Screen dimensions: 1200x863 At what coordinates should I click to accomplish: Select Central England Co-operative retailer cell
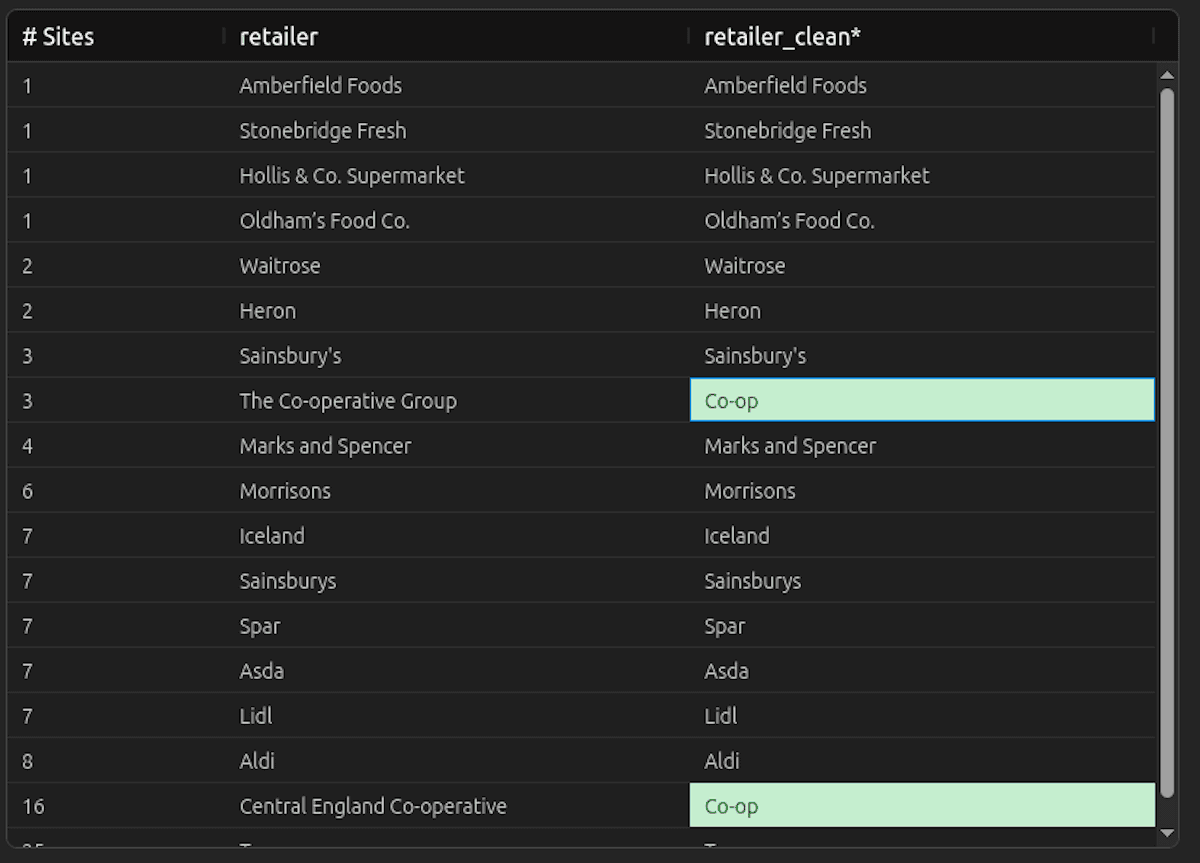coord(373,805)
